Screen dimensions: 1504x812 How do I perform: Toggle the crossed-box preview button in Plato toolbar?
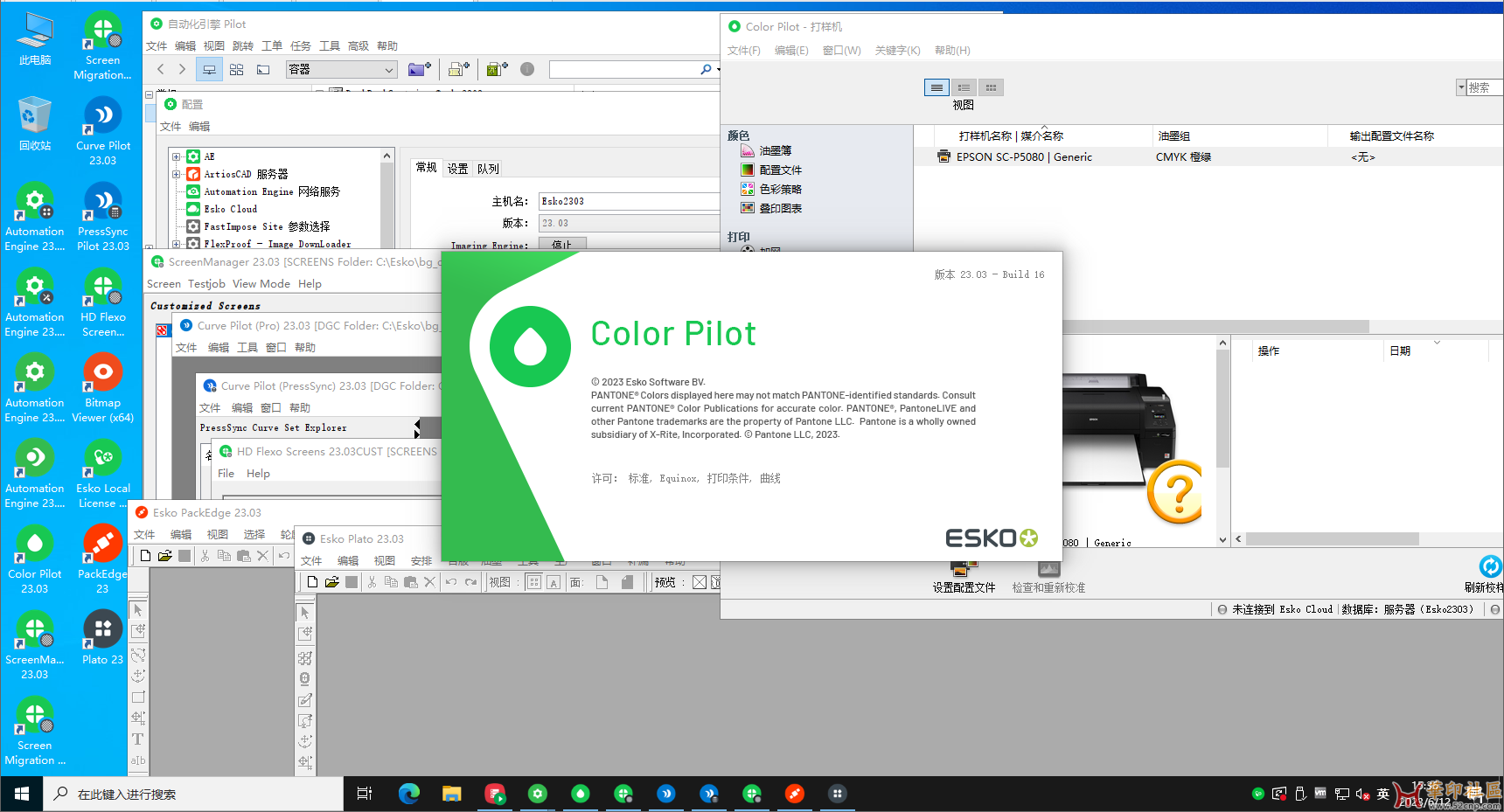700,582
